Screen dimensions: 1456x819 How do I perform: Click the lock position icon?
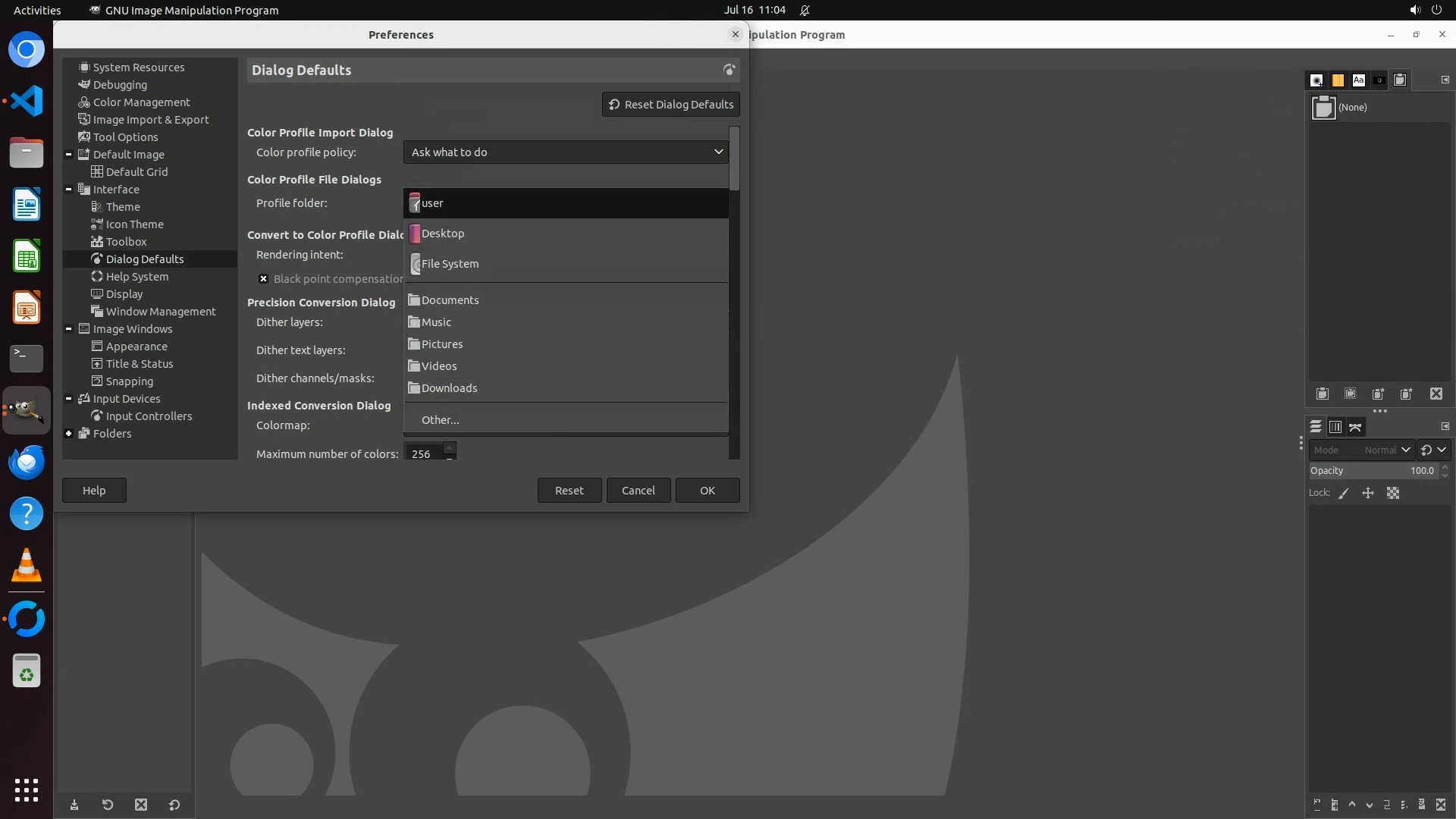(x=1368, y=493)
